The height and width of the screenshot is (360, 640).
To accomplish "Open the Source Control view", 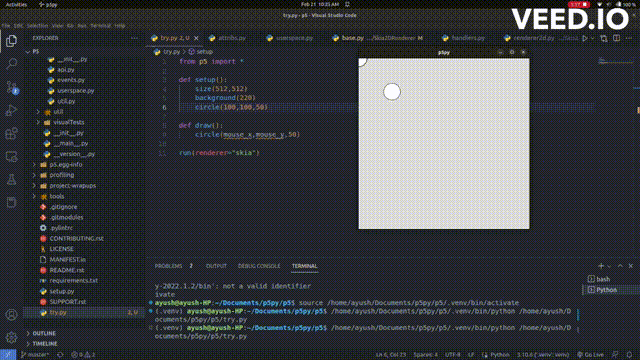I will tap(11, 87).
